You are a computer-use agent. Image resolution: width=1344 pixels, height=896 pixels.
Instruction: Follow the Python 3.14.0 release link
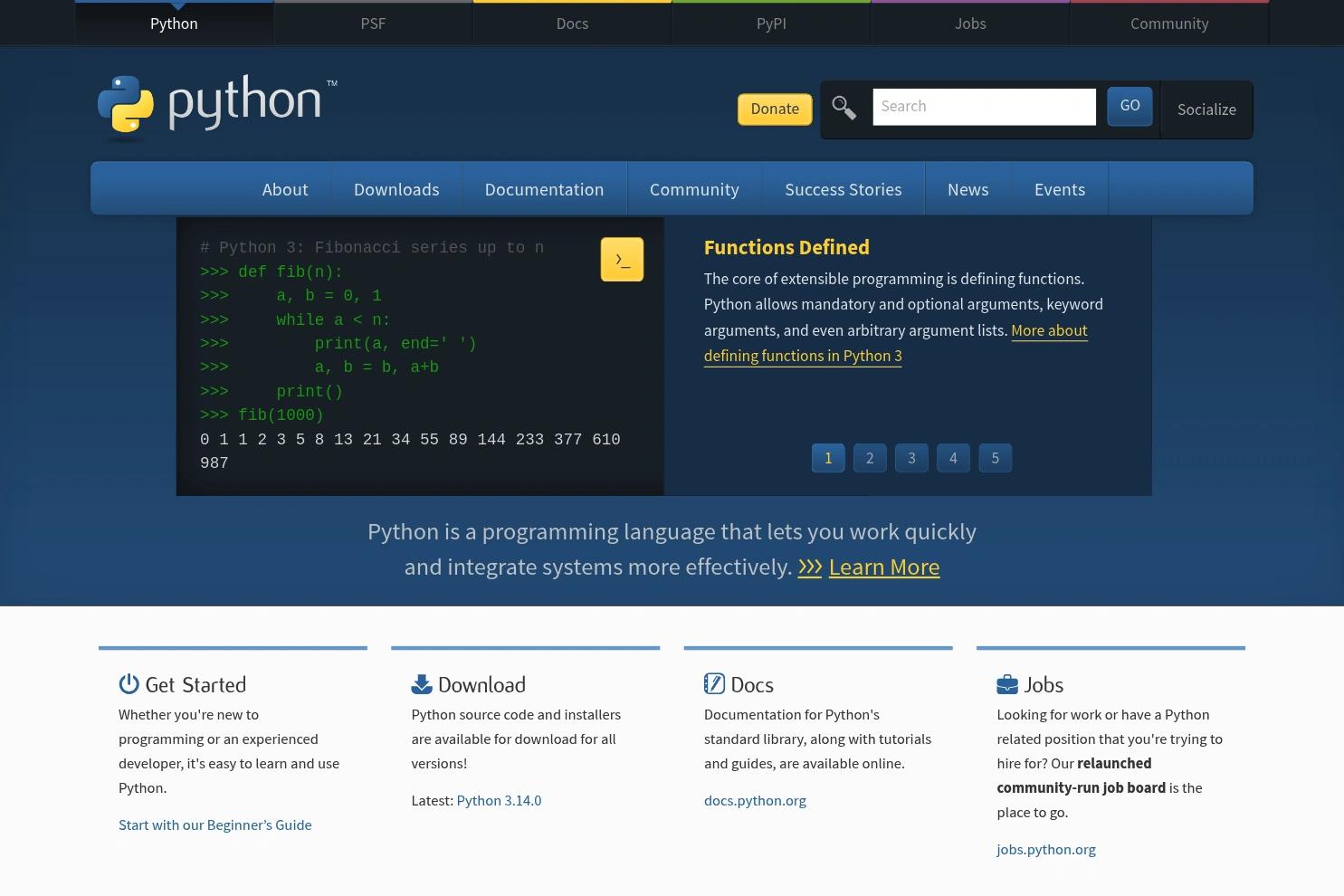pos(499,800)
